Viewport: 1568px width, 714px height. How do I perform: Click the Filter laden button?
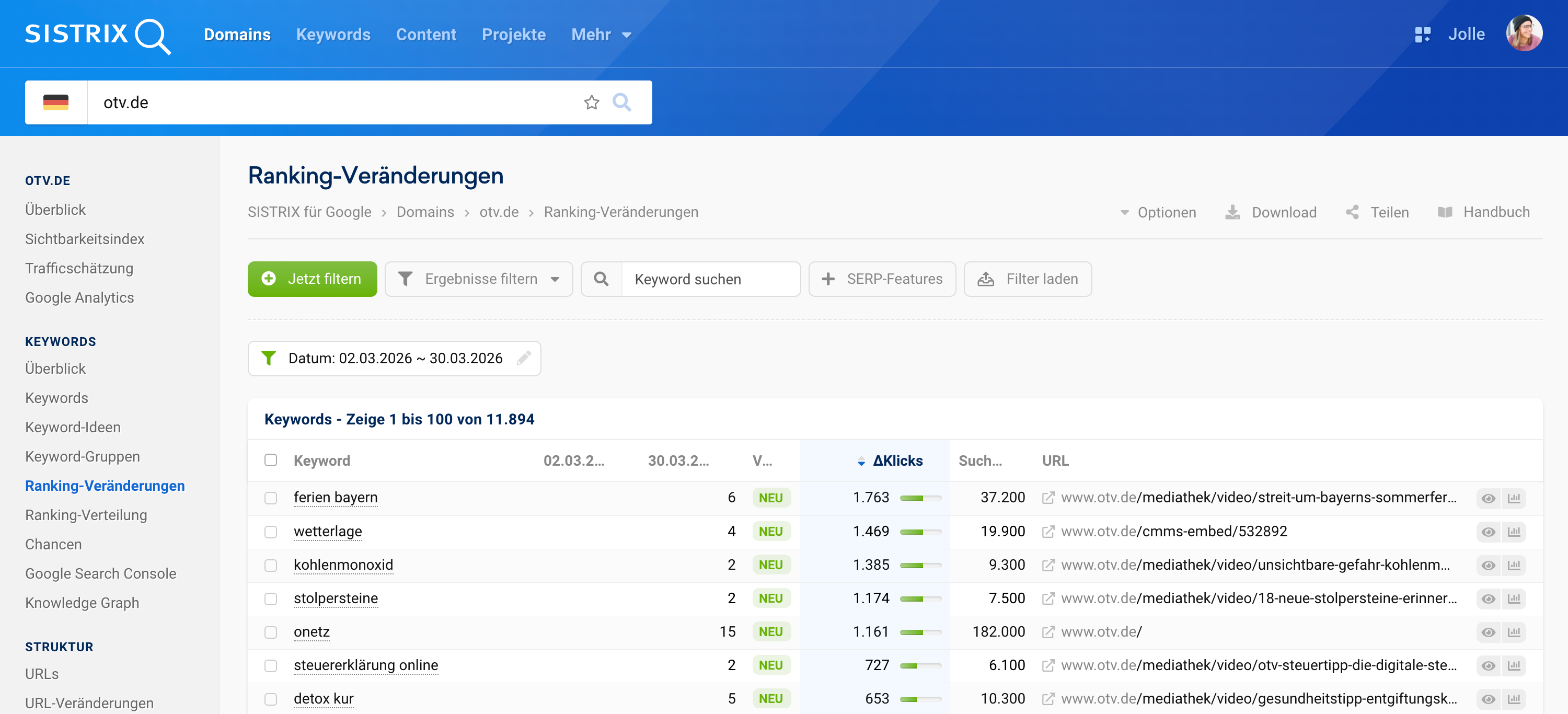coord(1027,279)
